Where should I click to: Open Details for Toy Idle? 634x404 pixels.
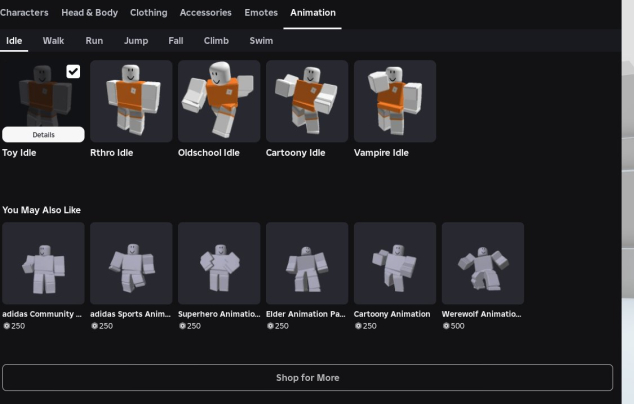[x=43, y=134]
